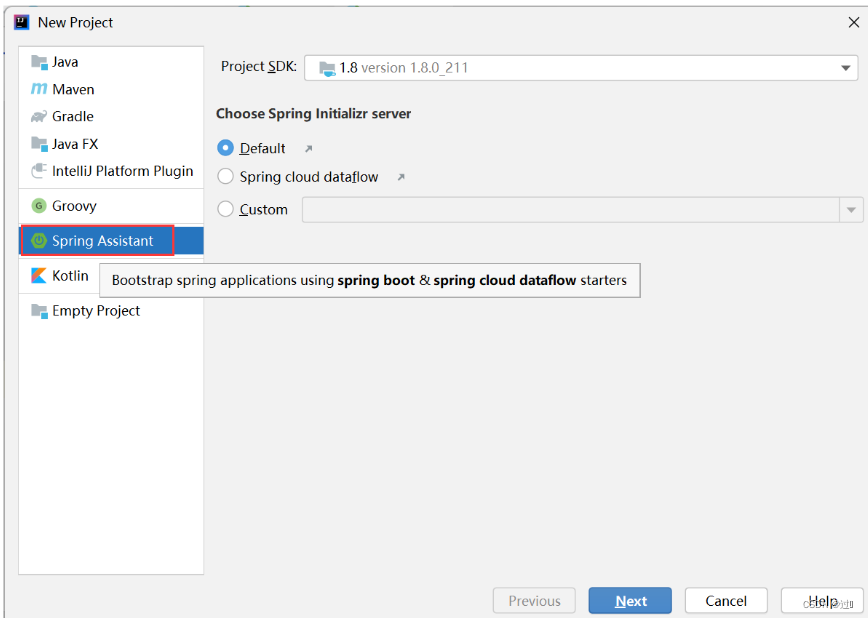Choose IntelliJ Platform Plugin in list
Viewport: 868px width, 618px height.
[111, 171]
